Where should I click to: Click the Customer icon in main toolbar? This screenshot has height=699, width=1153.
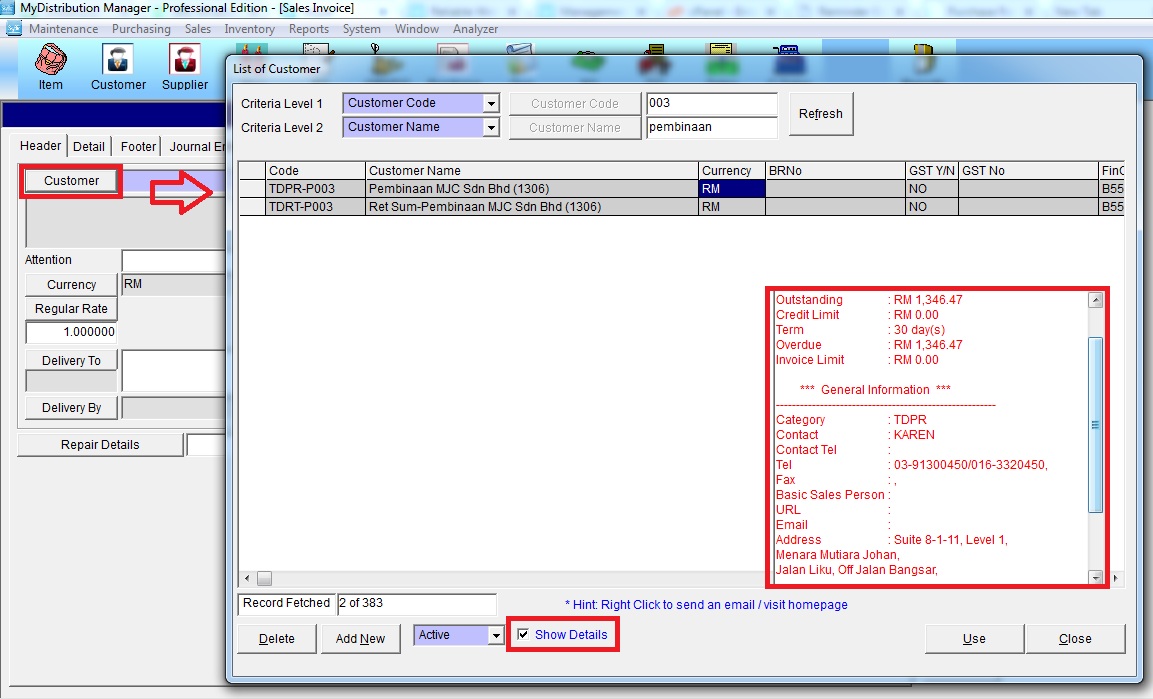tap(118, 67)
